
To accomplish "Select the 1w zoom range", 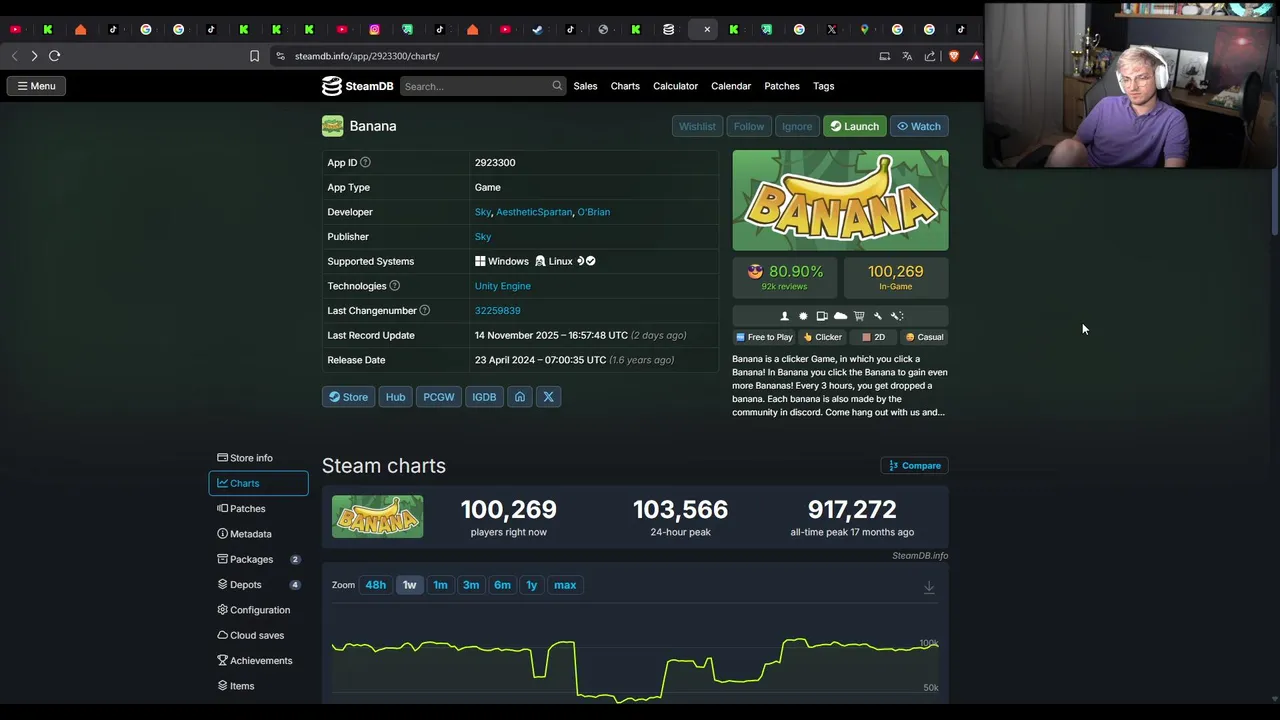I will tap(409, 585).
